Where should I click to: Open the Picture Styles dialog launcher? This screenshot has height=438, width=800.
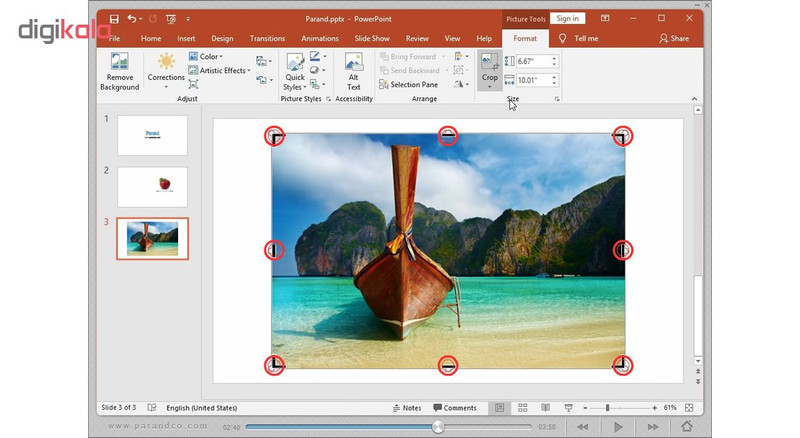[x=328, y=99]
